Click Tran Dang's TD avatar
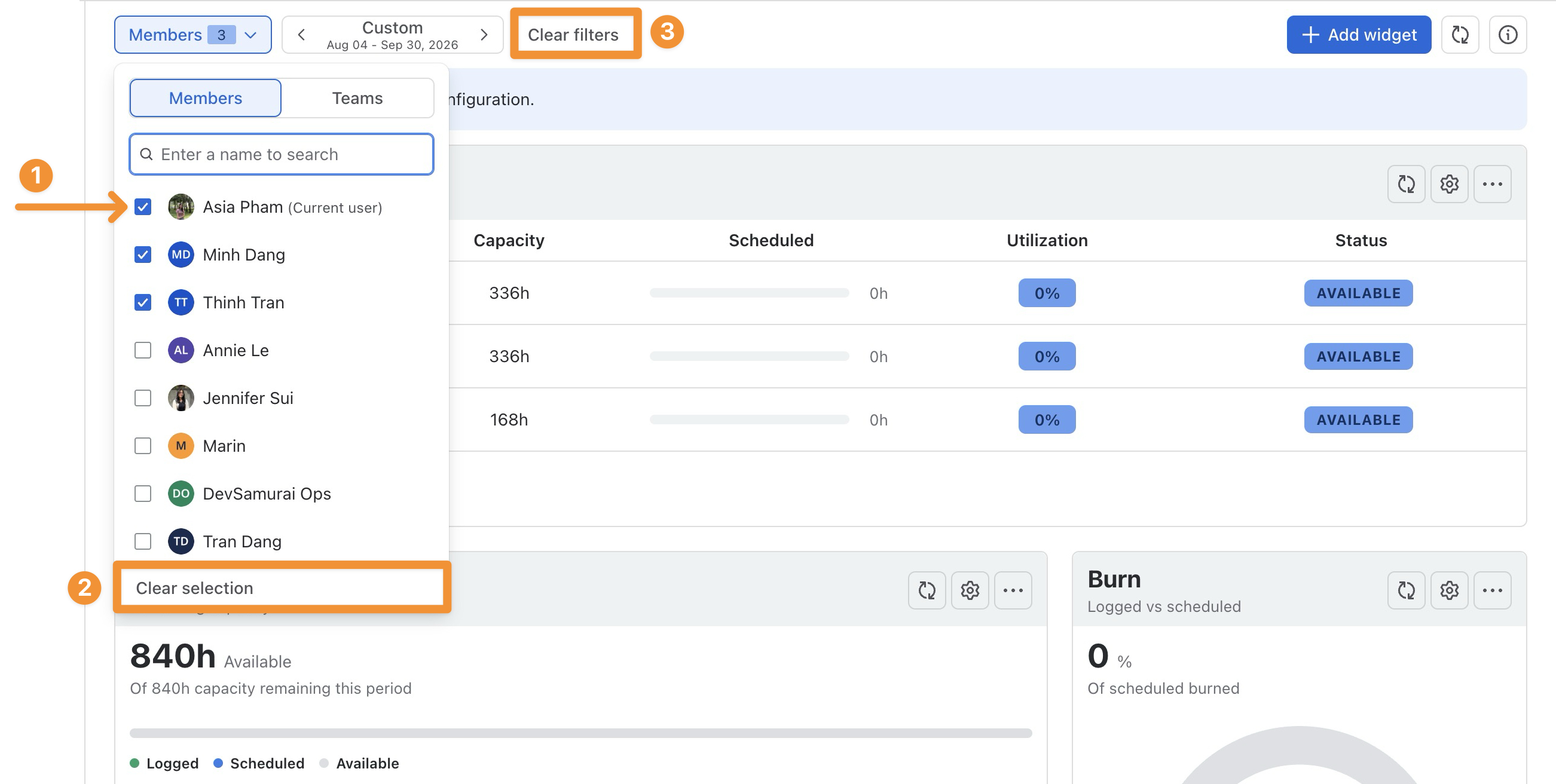This screenshot has height=784, width=1556. (x=181, y=541)
